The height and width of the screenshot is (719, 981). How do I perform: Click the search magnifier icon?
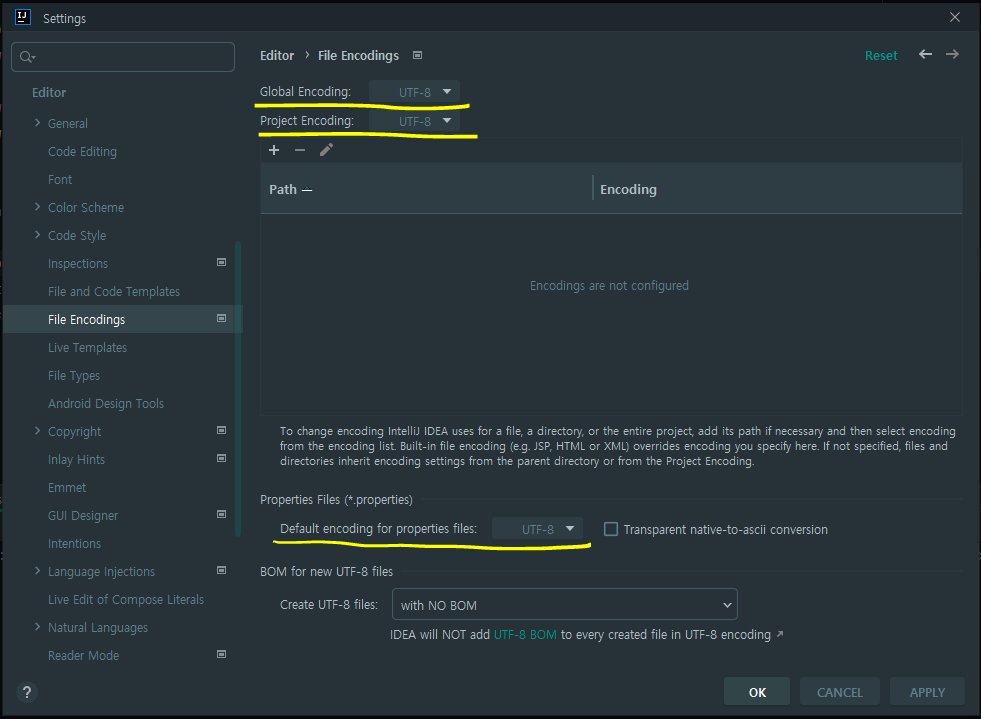tap(27, 57)
